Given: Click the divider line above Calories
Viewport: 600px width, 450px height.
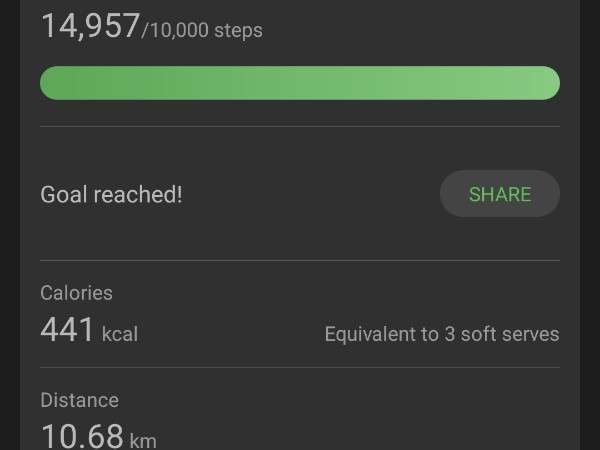Looking at the screenshot, I should (x=300, y=261).
